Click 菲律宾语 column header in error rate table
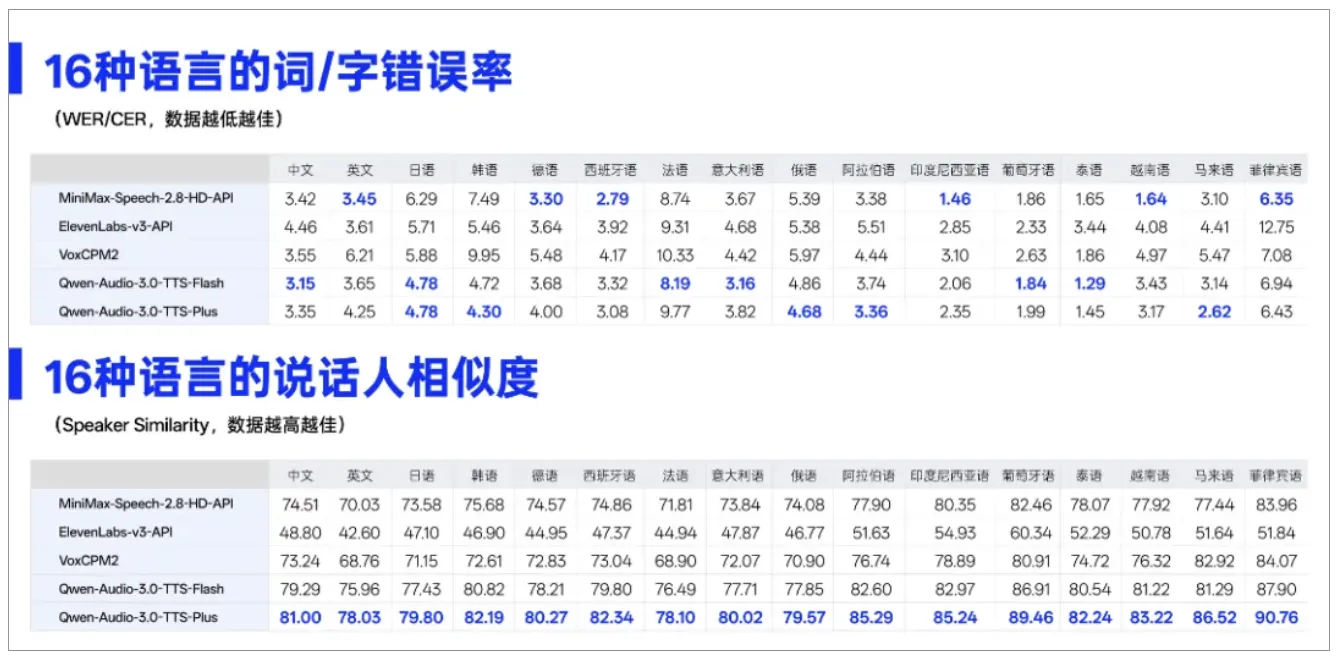The width and height of the screenshot is (1338, 658). click(1276, 170)
